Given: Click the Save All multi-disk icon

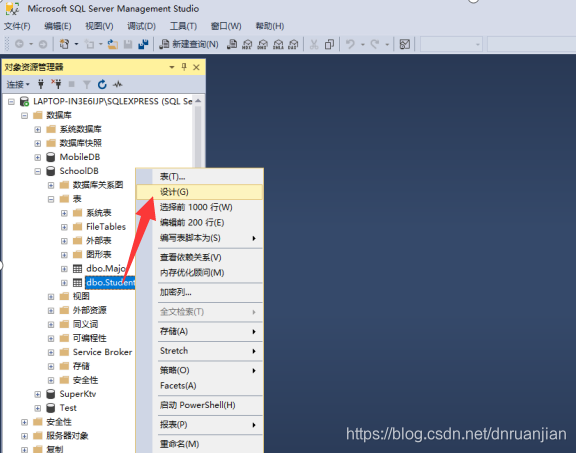Looking at the screenshot, I should click(143, 44).
